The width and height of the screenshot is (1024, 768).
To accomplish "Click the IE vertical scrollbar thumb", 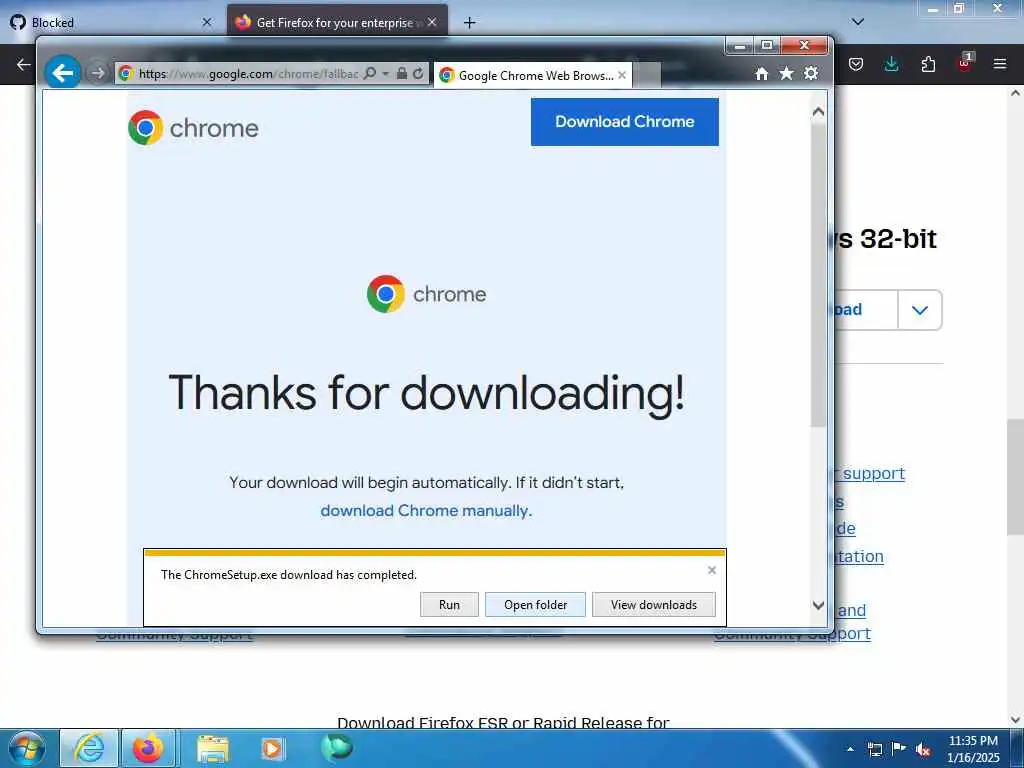I will [x=818, y=276].
